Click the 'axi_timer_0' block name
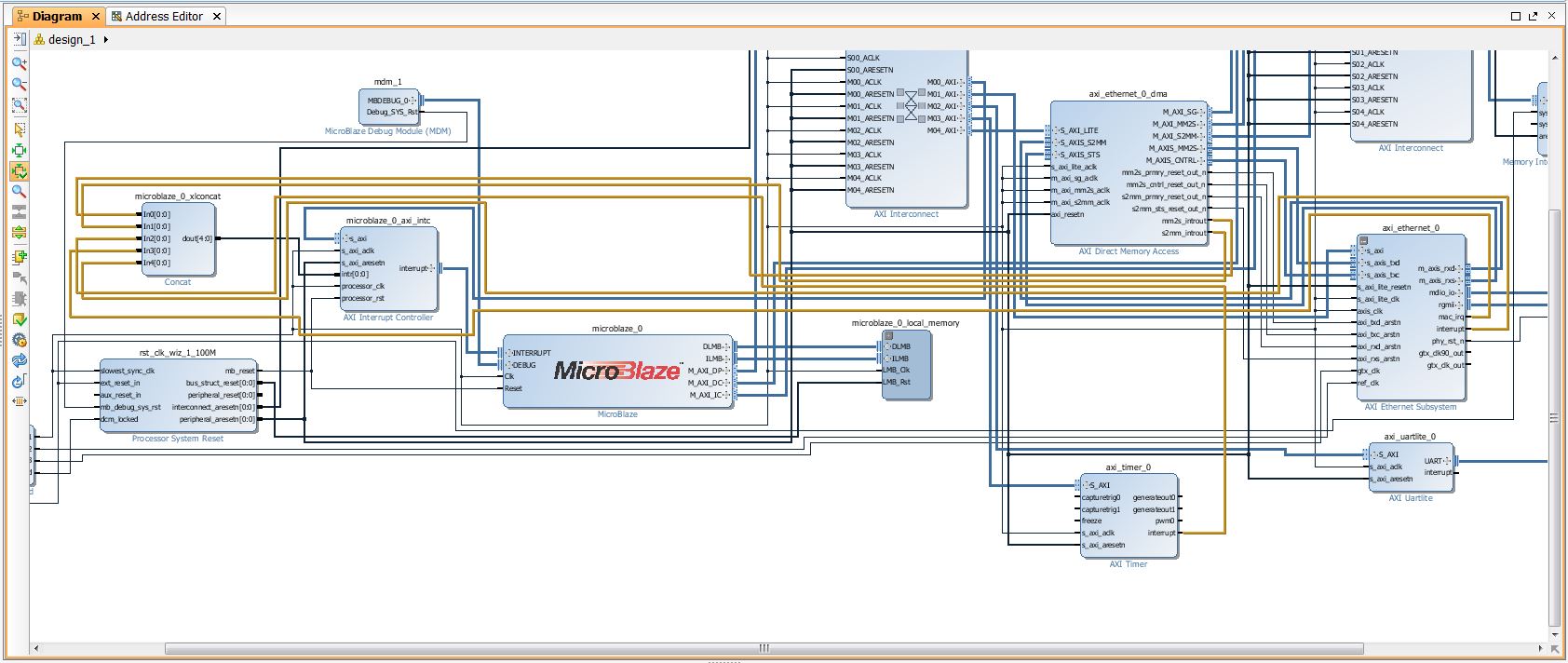This screenshot has height=663, width=1568. (1129, 467)
